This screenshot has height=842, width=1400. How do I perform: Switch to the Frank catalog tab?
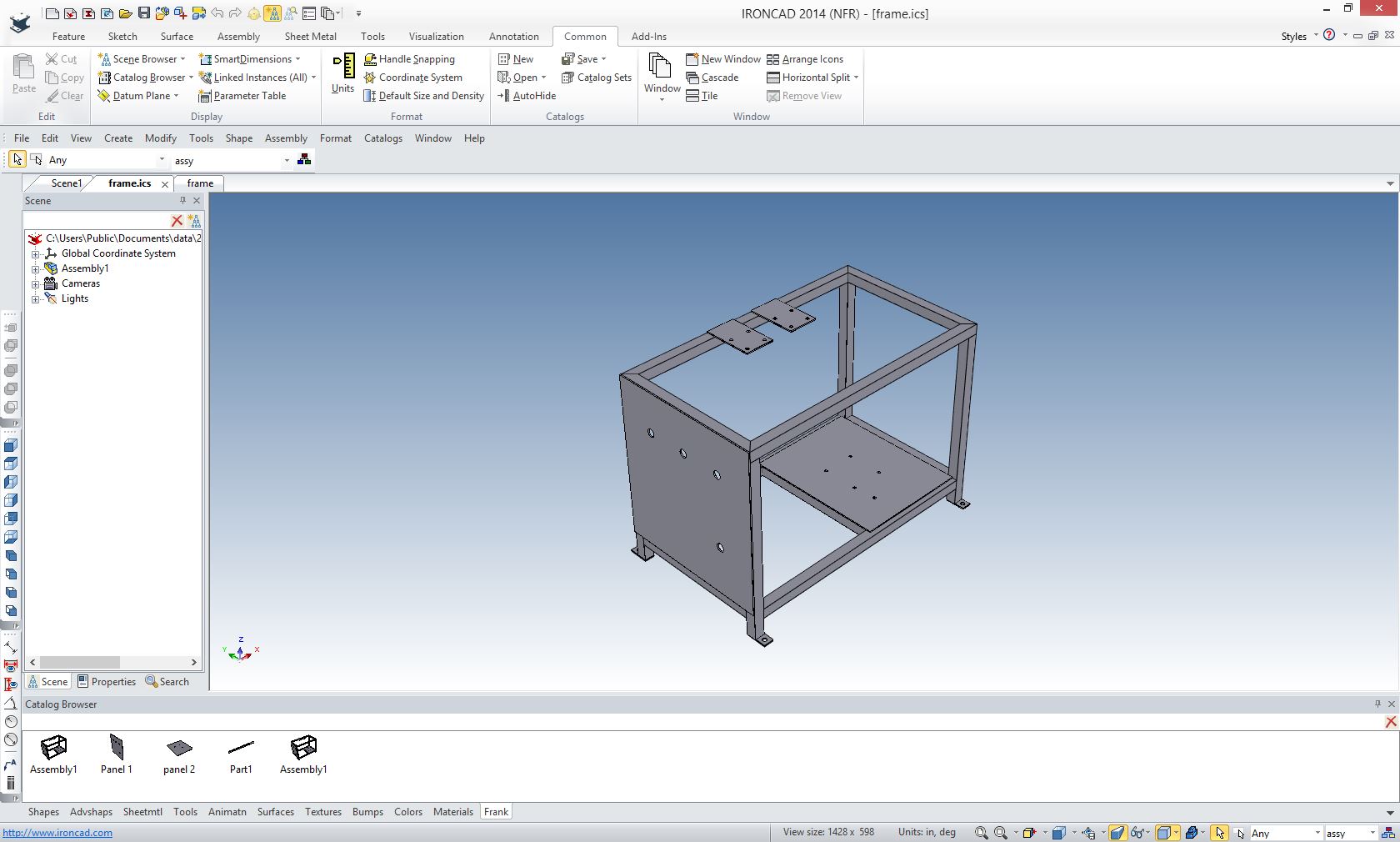coord(496,811)
